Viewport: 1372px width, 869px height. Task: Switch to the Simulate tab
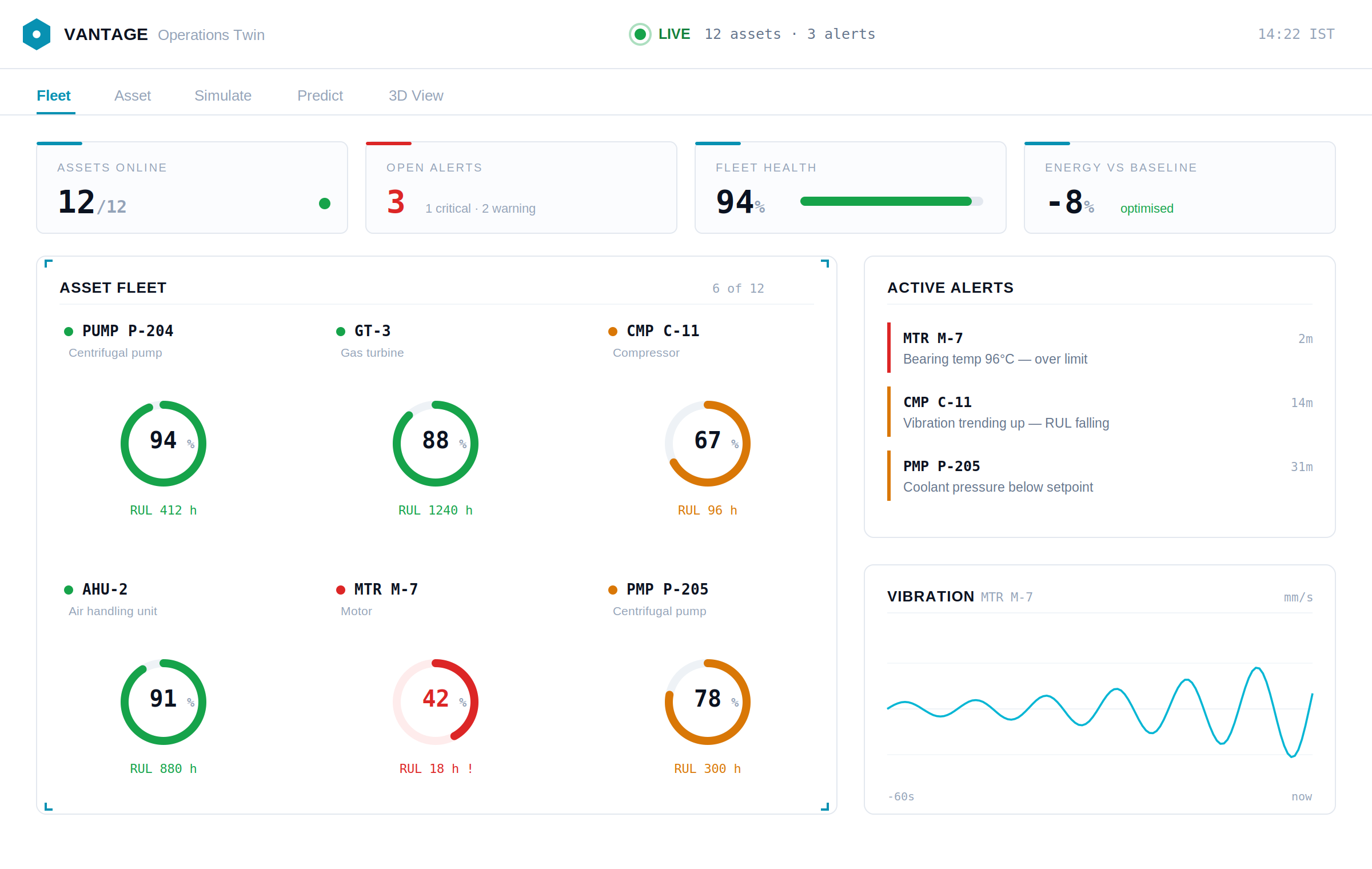pos(223,95)
